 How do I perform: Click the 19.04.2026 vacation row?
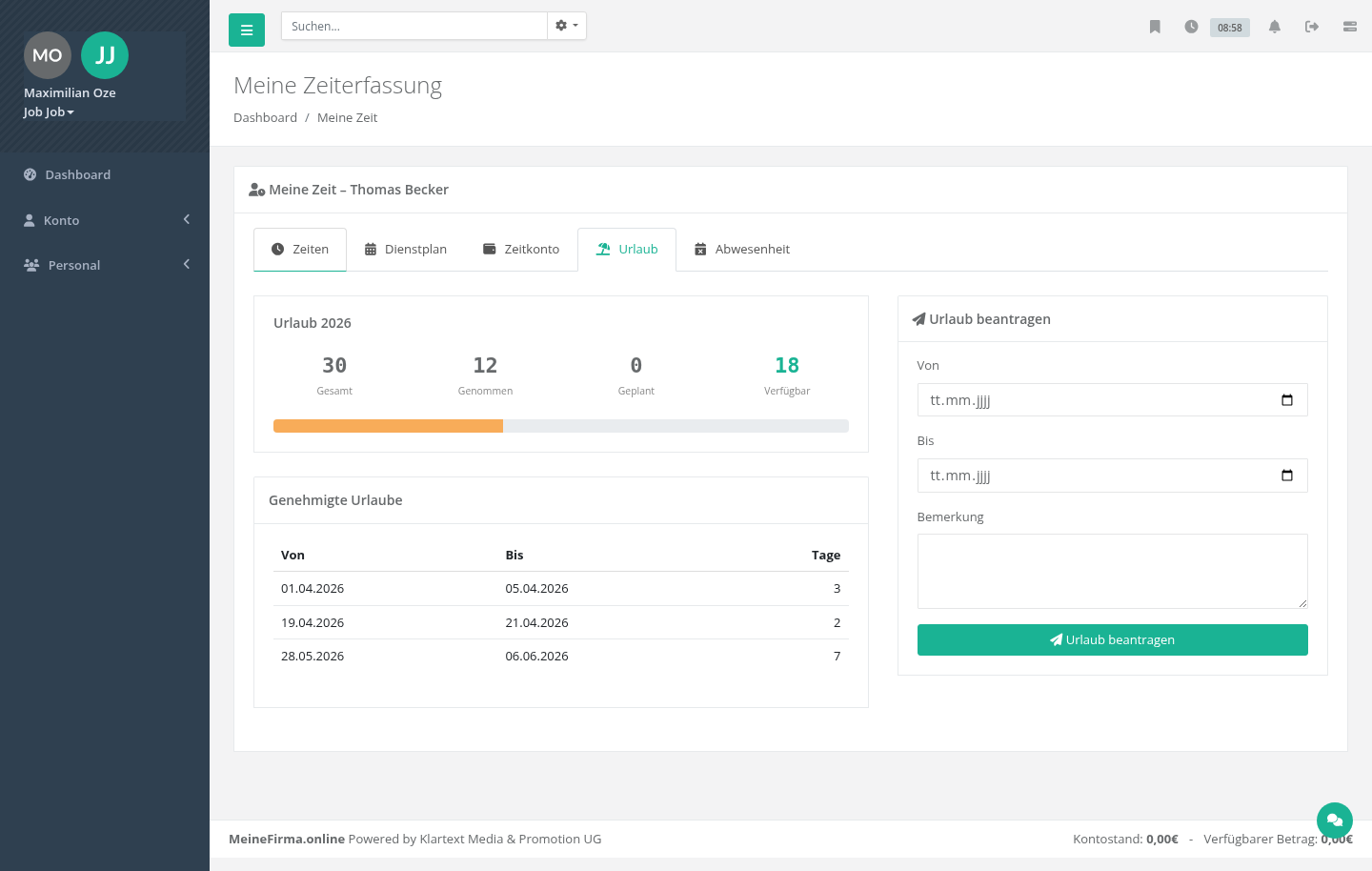click(x=561, y=622)
